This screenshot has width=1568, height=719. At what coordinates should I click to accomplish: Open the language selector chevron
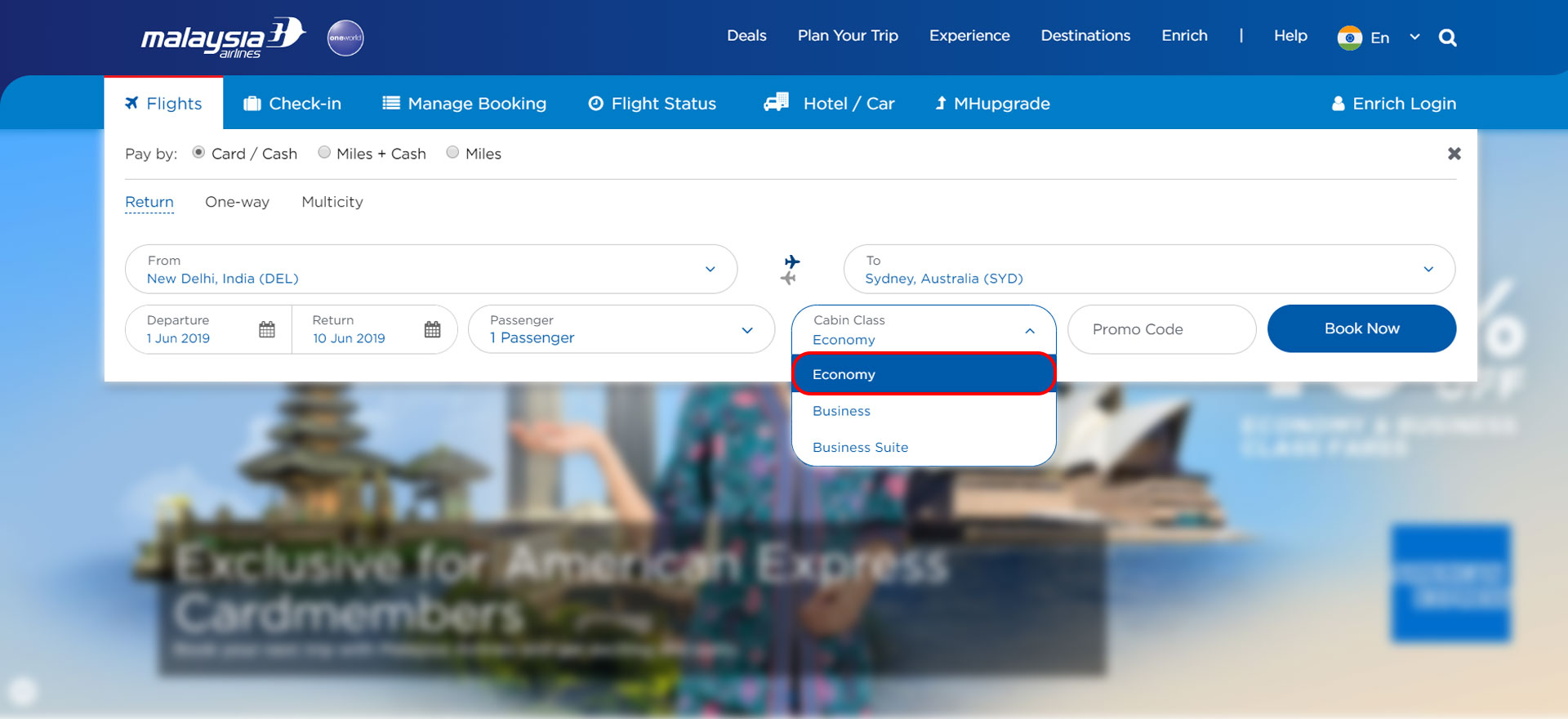tap(1414, 38)
